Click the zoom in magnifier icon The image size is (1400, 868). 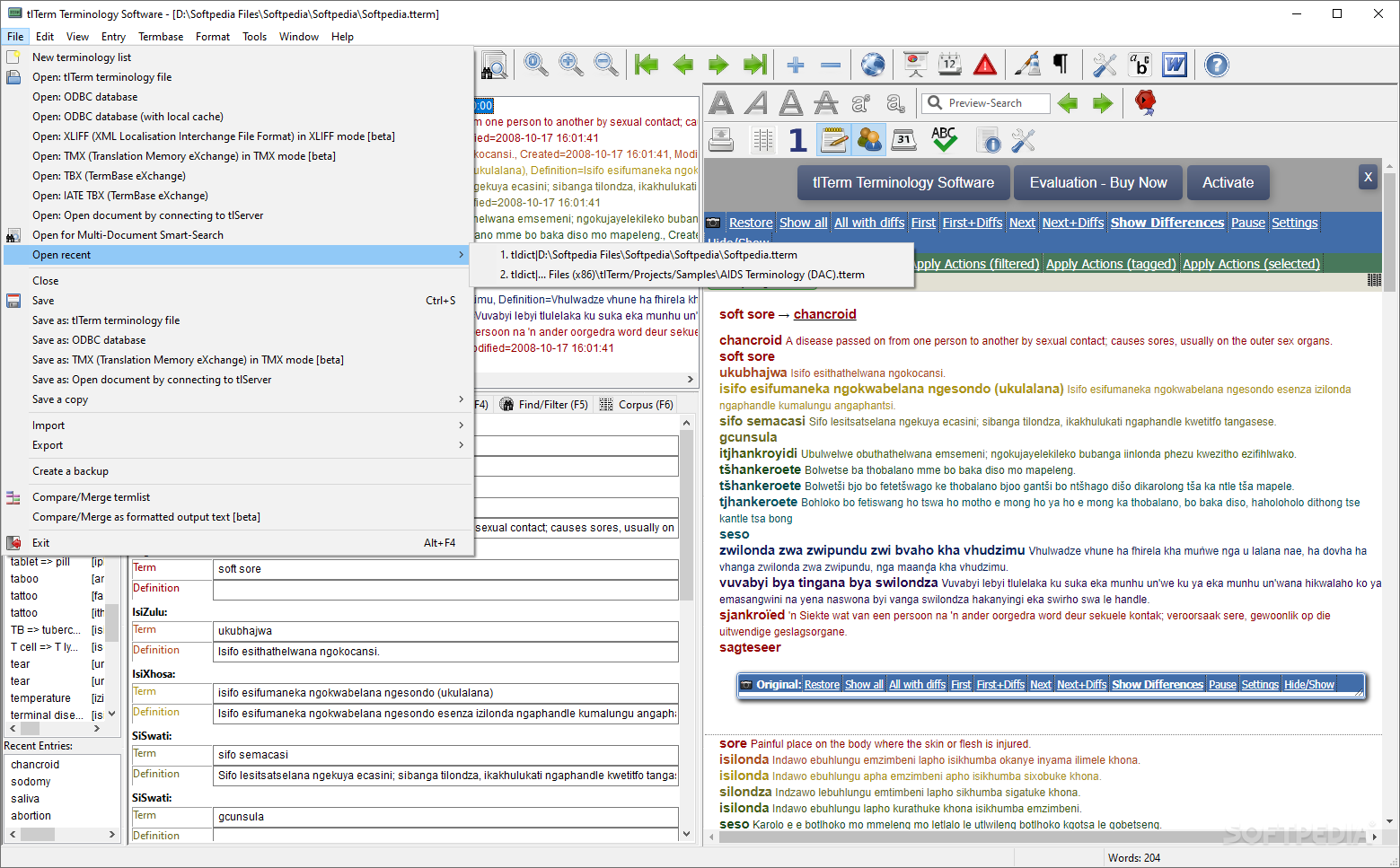[571, 65]
